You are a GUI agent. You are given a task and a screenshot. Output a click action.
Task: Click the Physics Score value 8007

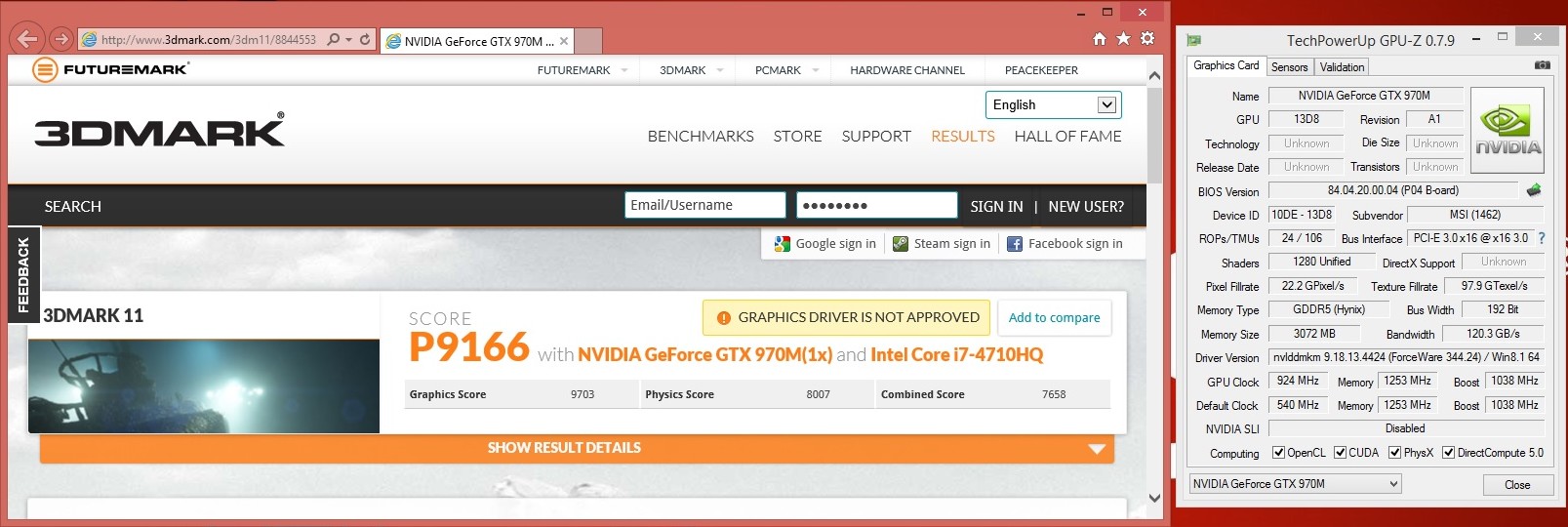818,394
